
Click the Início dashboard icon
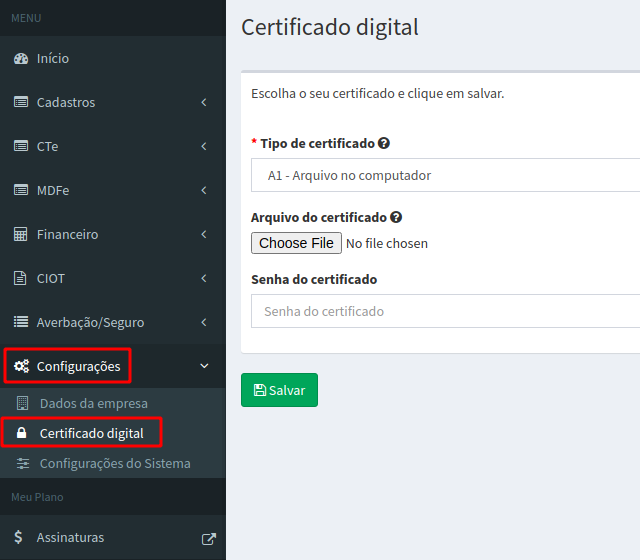pos(21,58)
